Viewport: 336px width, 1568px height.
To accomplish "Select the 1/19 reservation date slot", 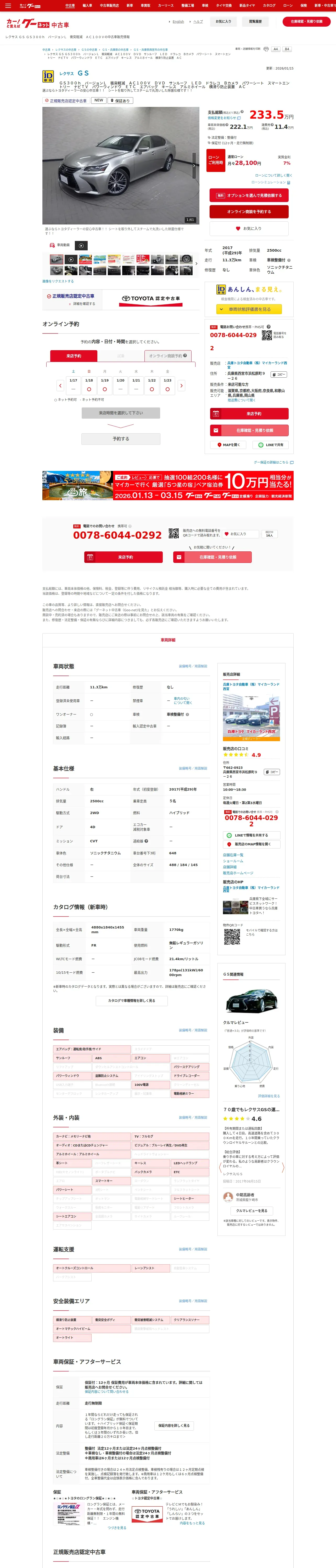I will [105, 385].
